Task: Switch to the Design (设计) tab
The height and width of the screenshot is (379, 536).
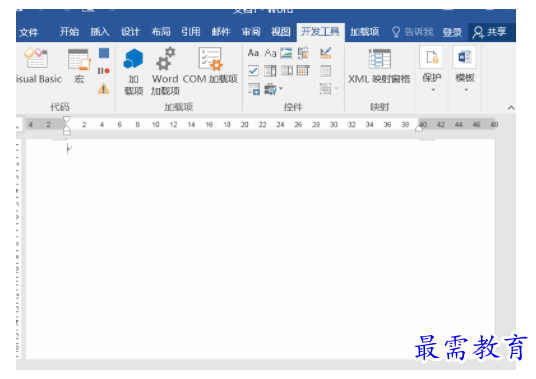Action: [130, 32]
